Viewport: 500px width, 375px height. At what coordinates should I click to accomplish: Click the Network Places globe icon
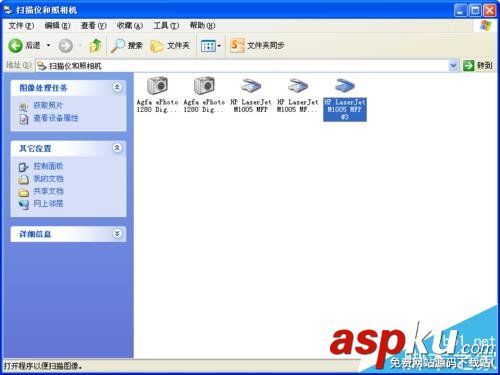(24, 204)
